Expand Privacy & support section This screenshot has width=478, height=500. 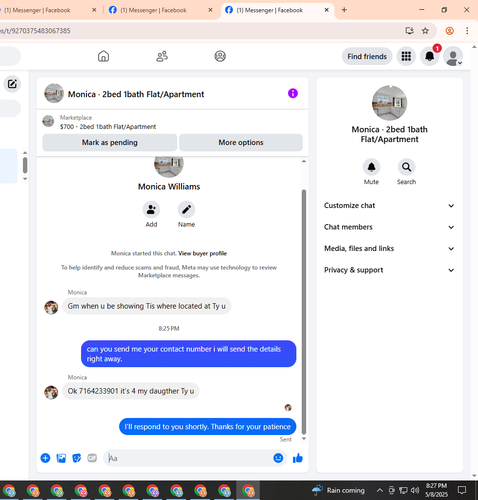[x=389, y=270]
